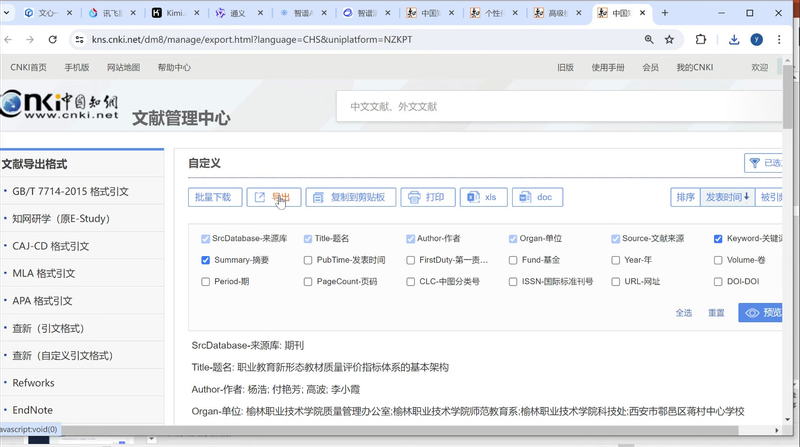This screenshot has width=800, height=447.
Task: Copy citations via 复制到剪贴板 button
Action: click(351, 198)
